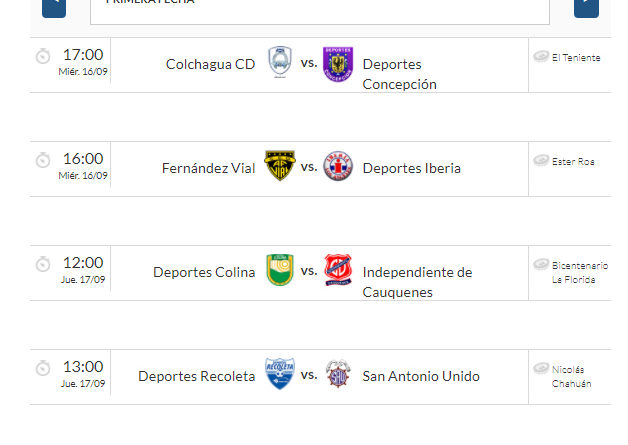The height and width of the screenshot is (445, 628).
Task: Click the Deportes Colina green crest
Action: pos(280,270)
